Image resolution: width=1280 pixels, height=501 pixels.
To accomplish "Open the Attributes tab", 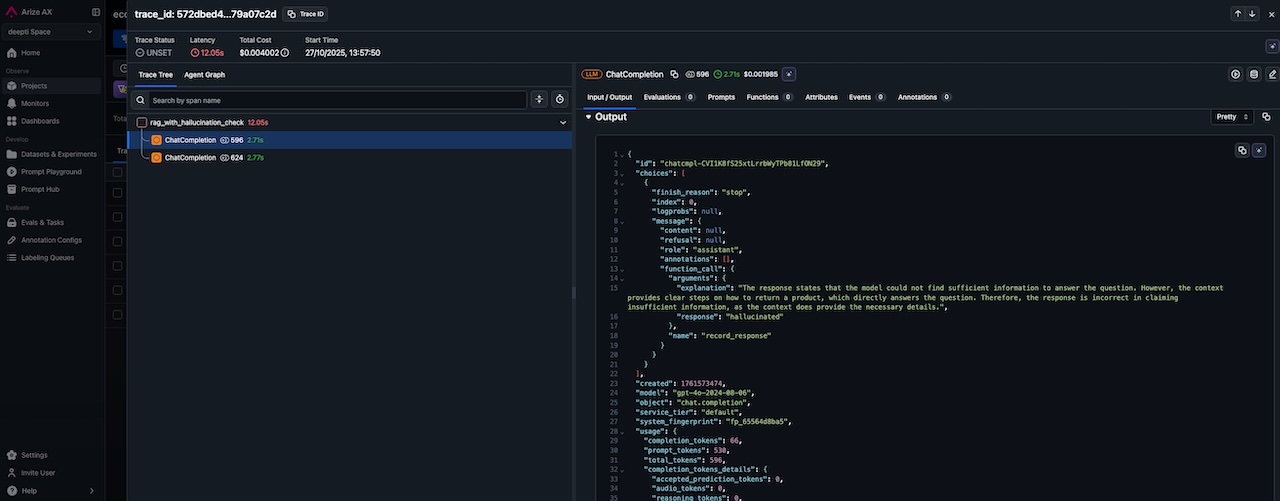I will 821,97.
